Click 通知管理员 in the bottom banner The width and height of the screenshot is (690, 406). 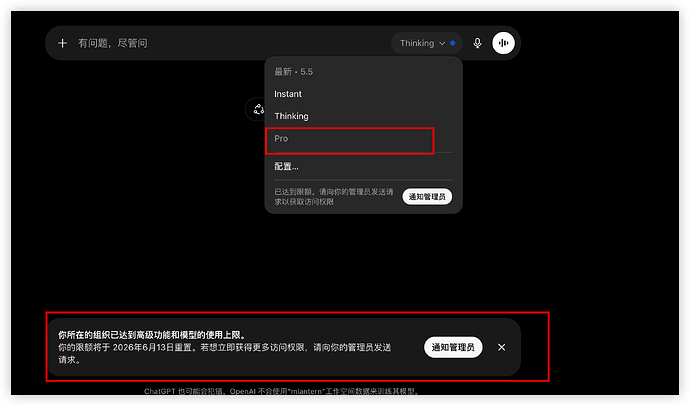453,347
